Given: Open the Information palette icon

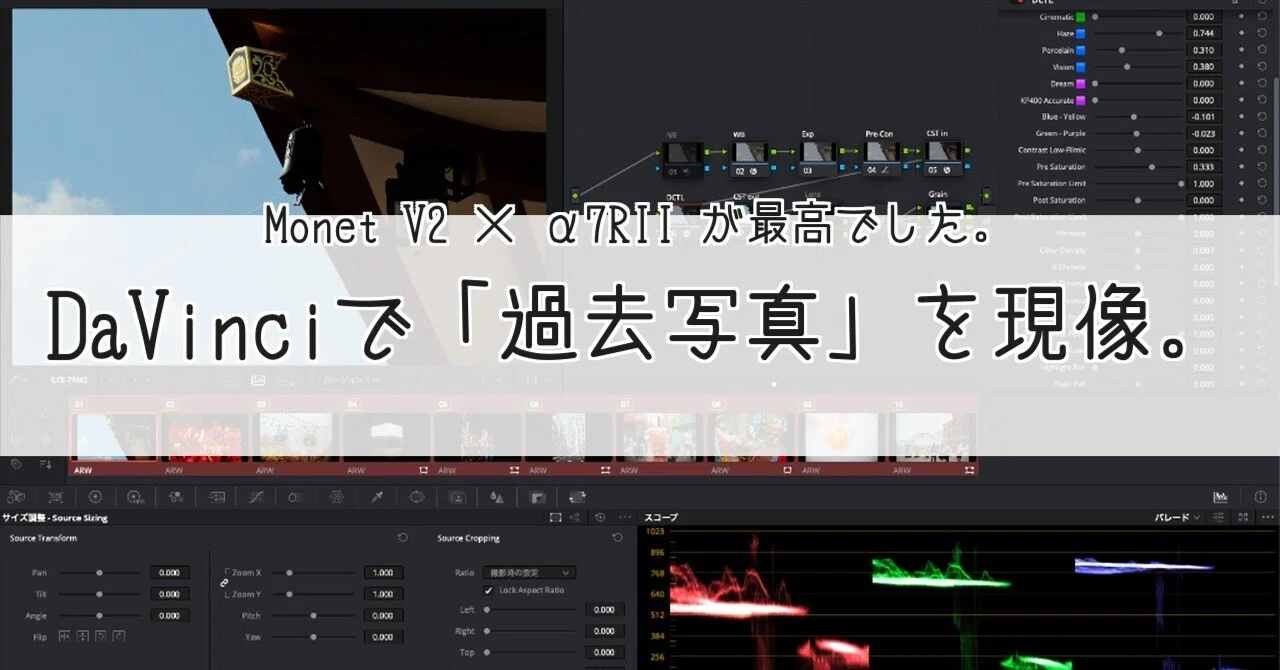Looking at the screenshot, I should point(1260,496).
